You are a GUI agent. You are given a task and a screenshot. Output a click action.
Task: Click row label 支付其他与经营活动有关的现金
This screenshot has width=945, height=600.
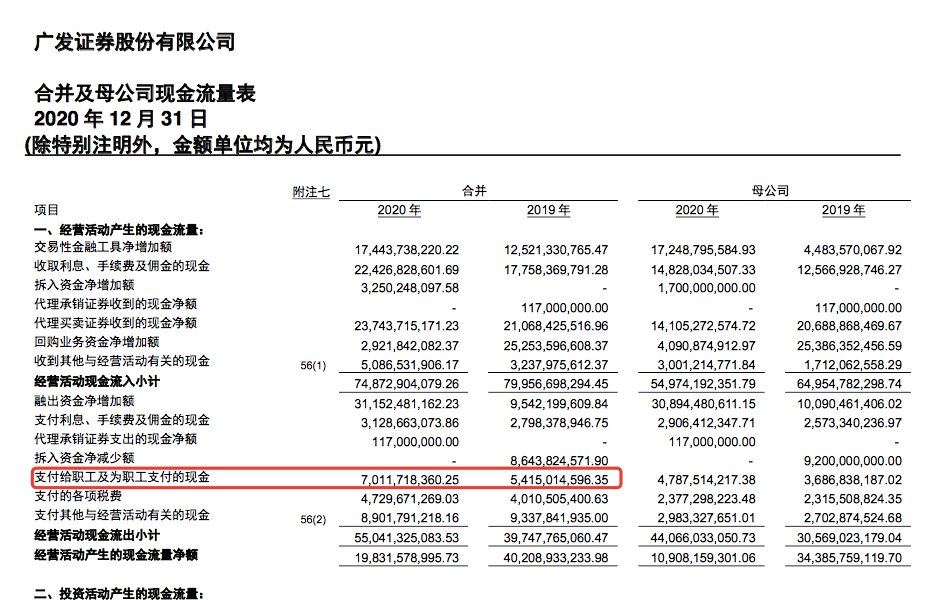click(x=122, y=515)
